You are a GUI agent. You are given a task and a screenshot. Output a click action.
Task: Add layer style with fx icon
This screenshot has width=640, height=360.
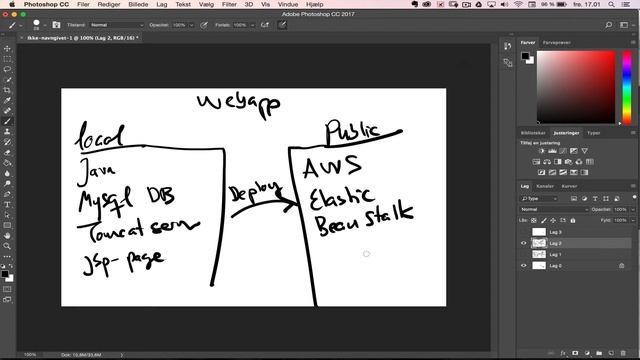point(563,353)
